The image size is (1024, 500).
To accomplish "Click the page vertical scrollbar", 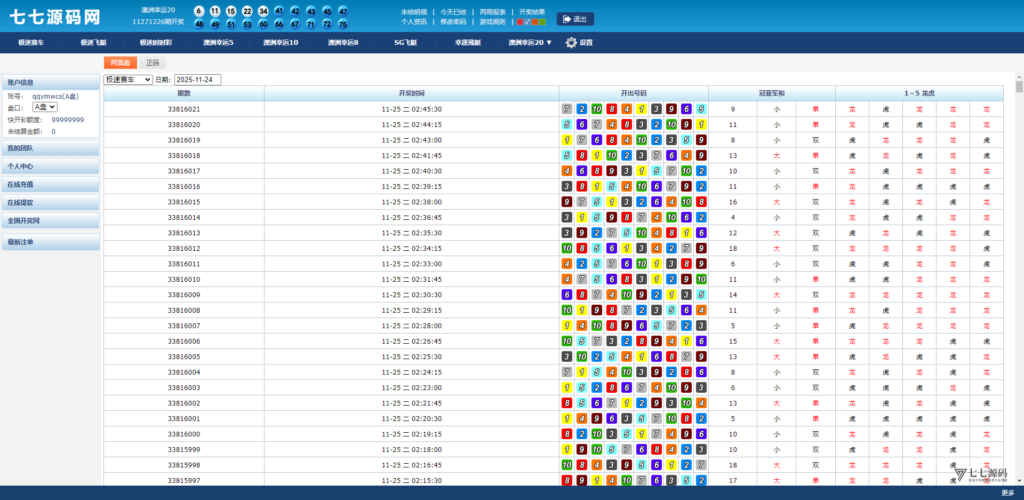I will click(x=1019, y=281).
